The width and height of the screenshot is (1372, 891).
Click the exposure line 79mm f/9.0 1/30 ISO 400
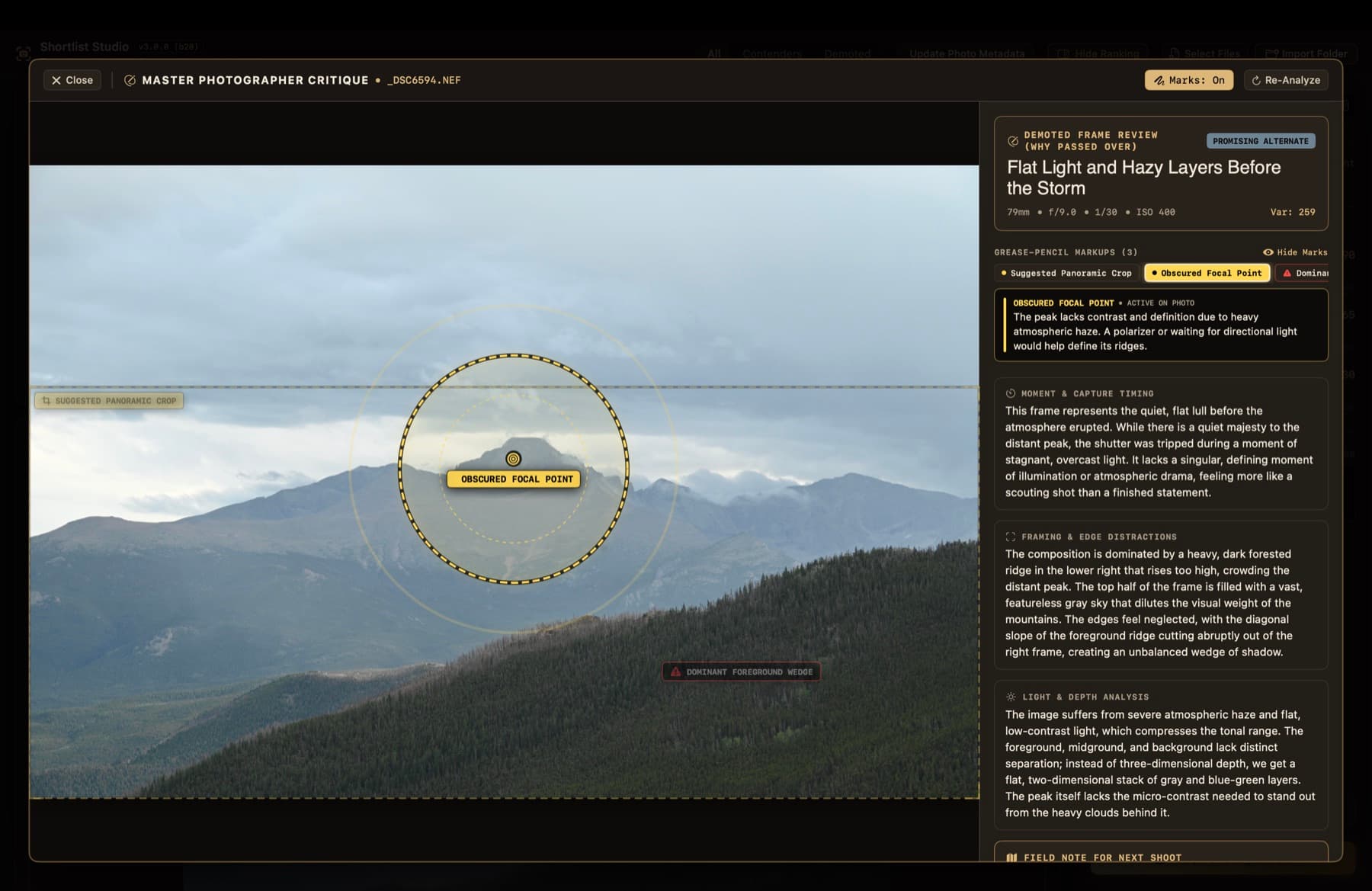(x=1091, y=212)
